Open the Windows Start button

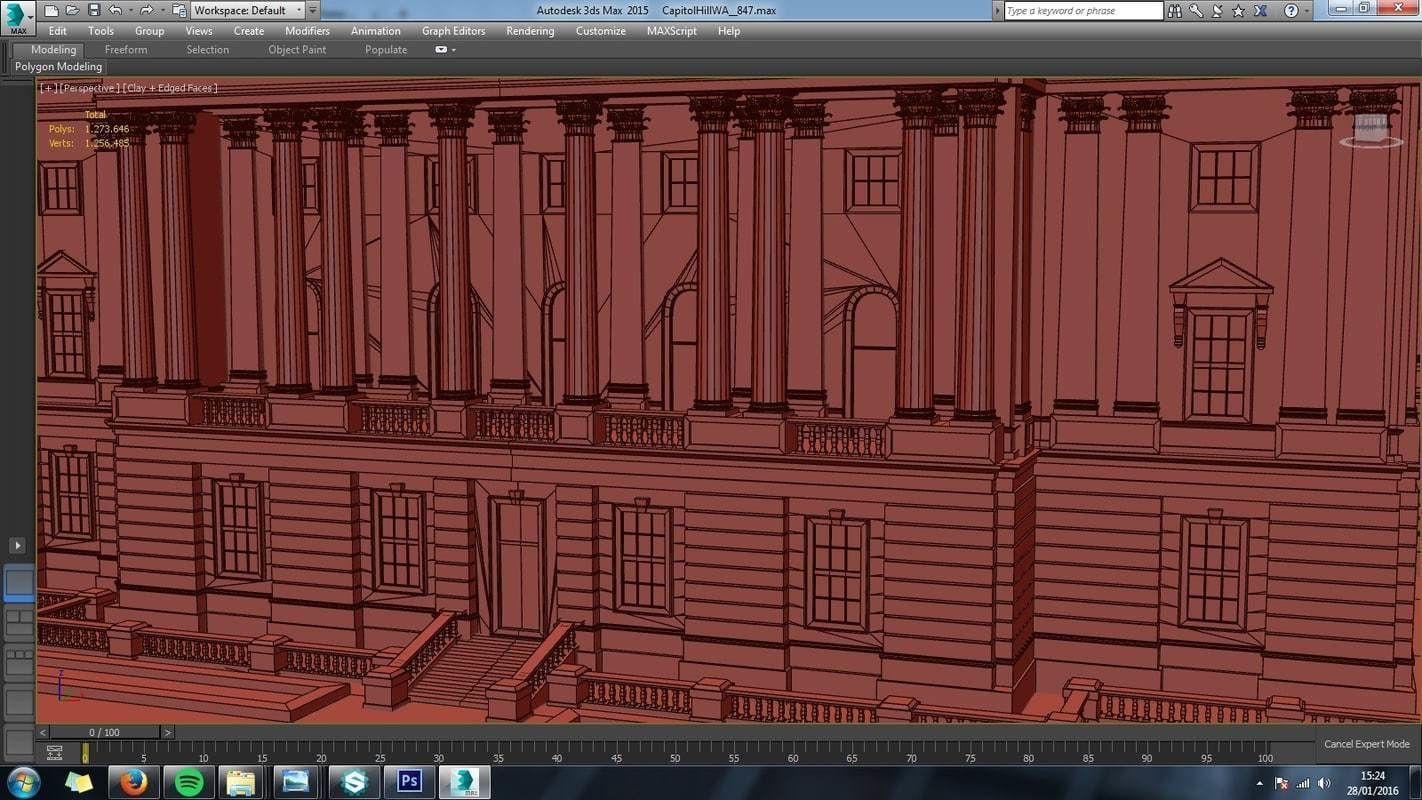(x=23, y=782)
